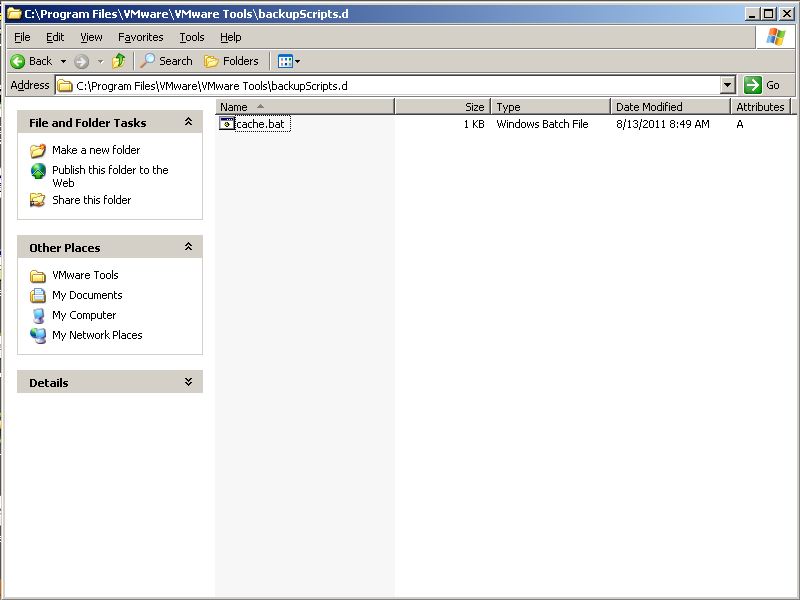Image resolution: width=800 pixels, height=600 pixels.
Task: Click the Windows flag logo in the menu bar
Action: click(x=776, y=37)
